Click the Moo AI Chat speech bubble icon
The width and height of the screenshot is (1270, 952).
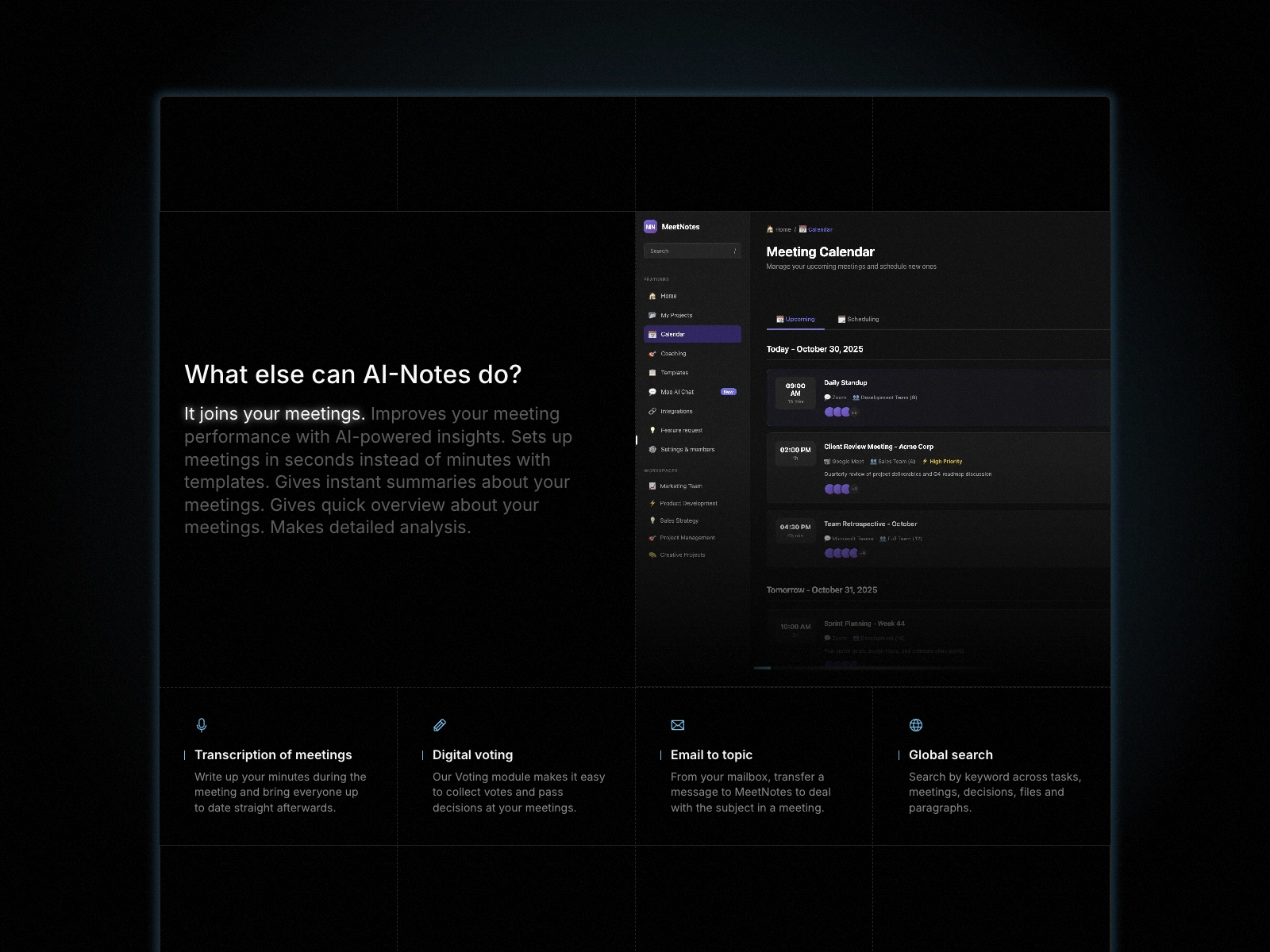(652, 392)
